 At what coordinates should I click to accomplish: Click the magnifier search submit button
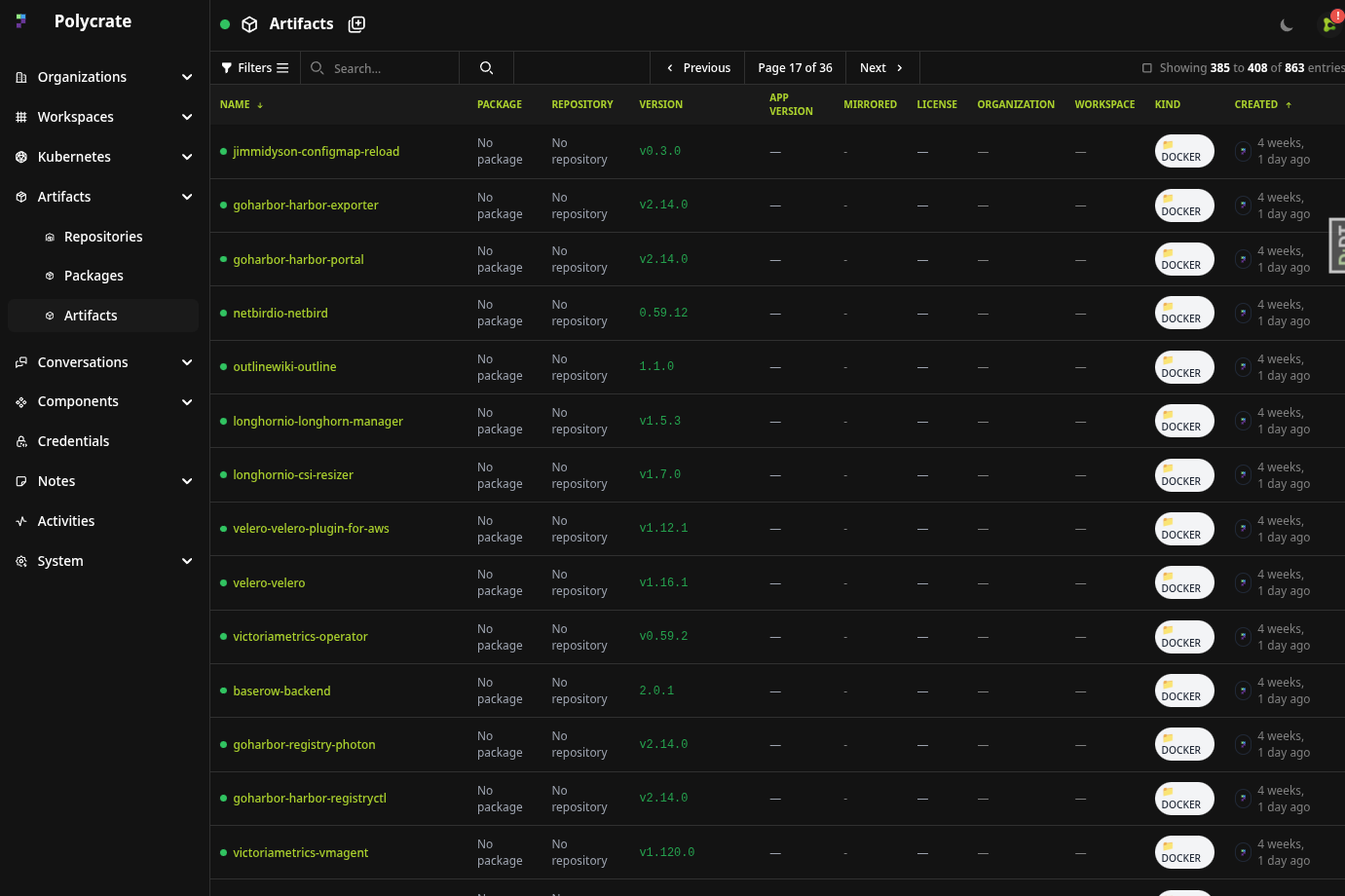coord(486,68)
